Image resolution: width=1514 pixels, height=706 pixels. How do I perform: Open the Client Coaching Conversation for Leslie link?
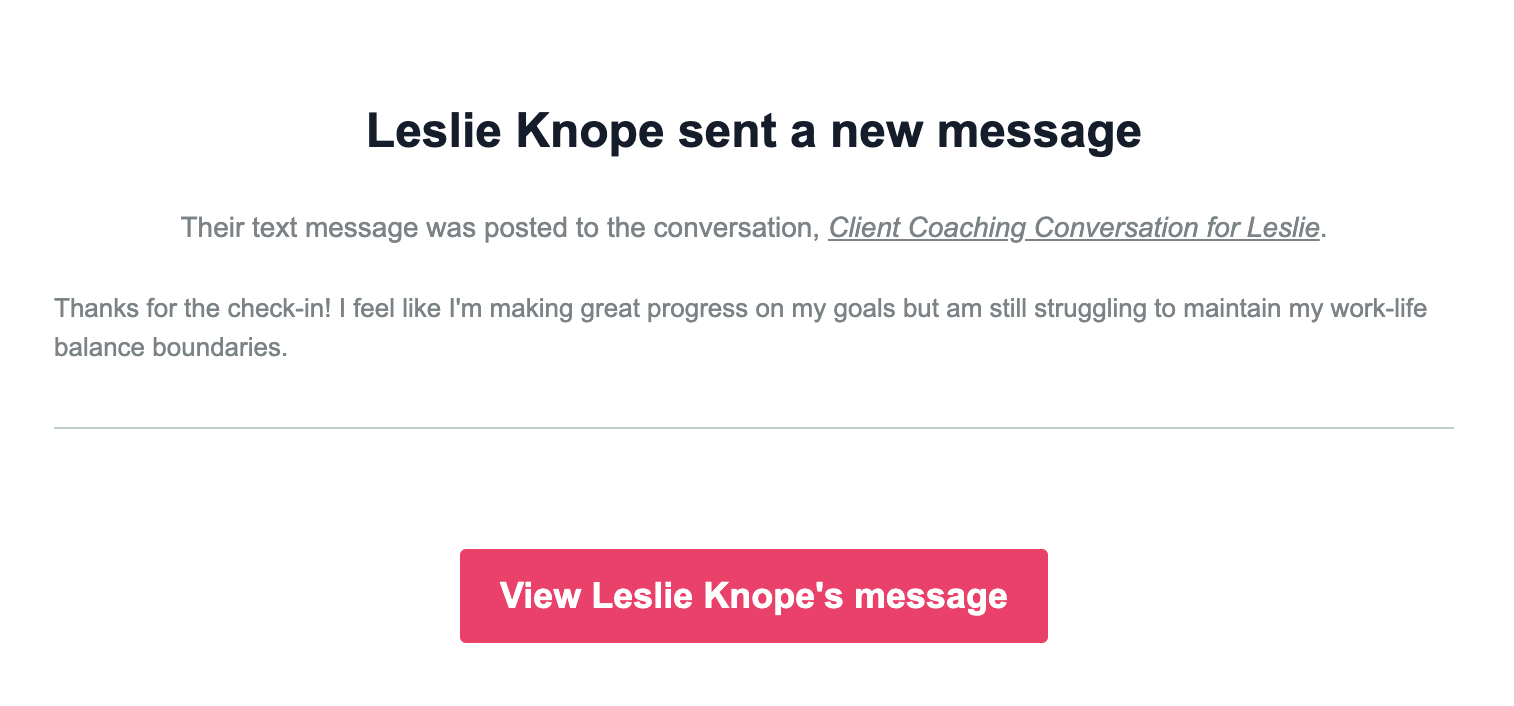pos(1074,228)
